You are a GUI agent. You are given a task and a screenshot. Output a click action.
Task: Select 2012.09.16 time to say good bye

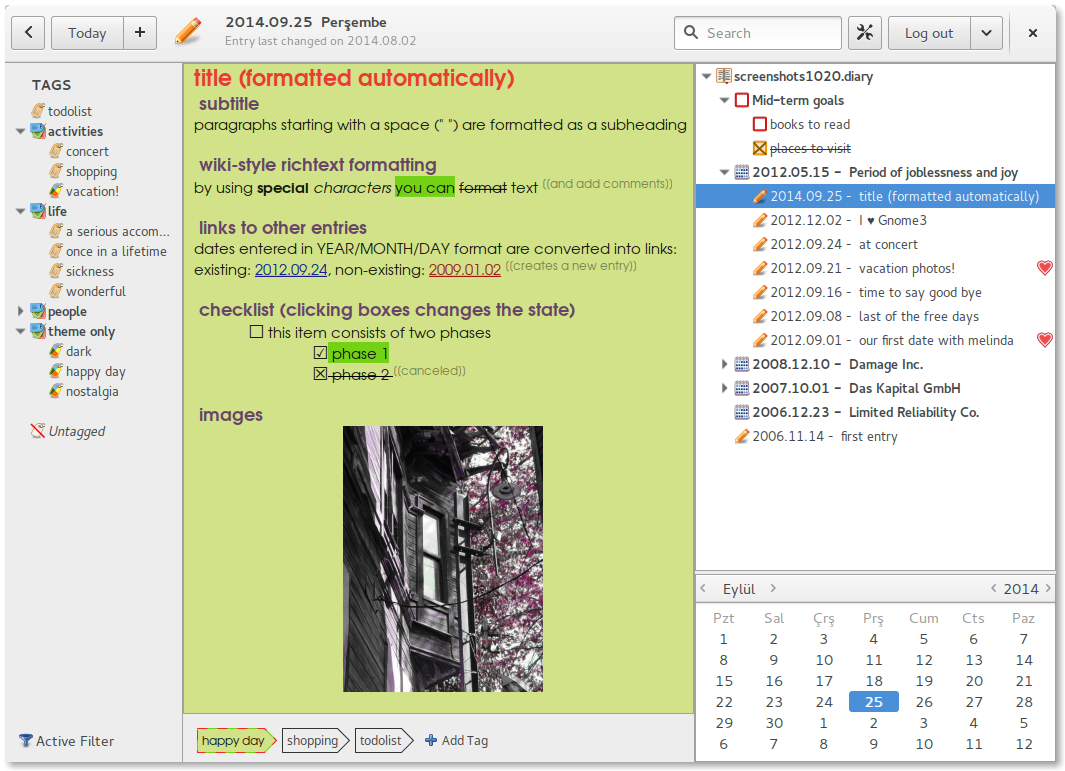(x=876, y=292)
